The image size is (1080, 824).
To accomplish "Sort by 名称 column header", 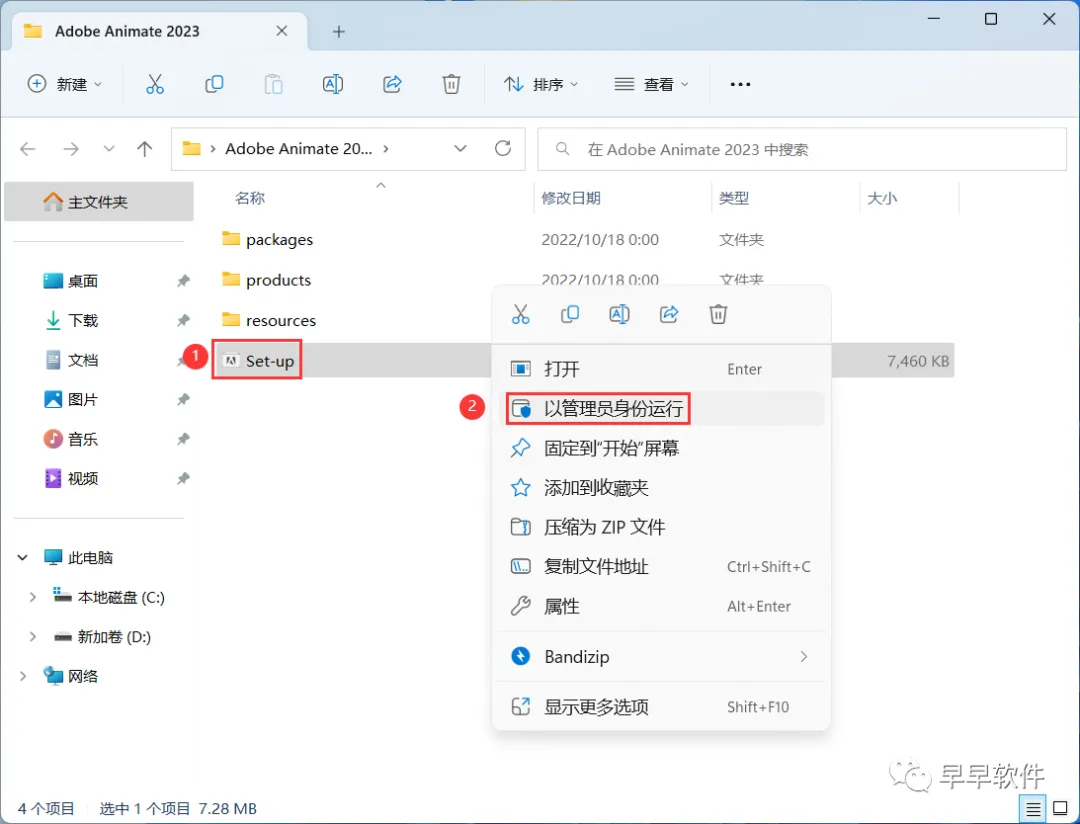I will (x=250, y=198).
